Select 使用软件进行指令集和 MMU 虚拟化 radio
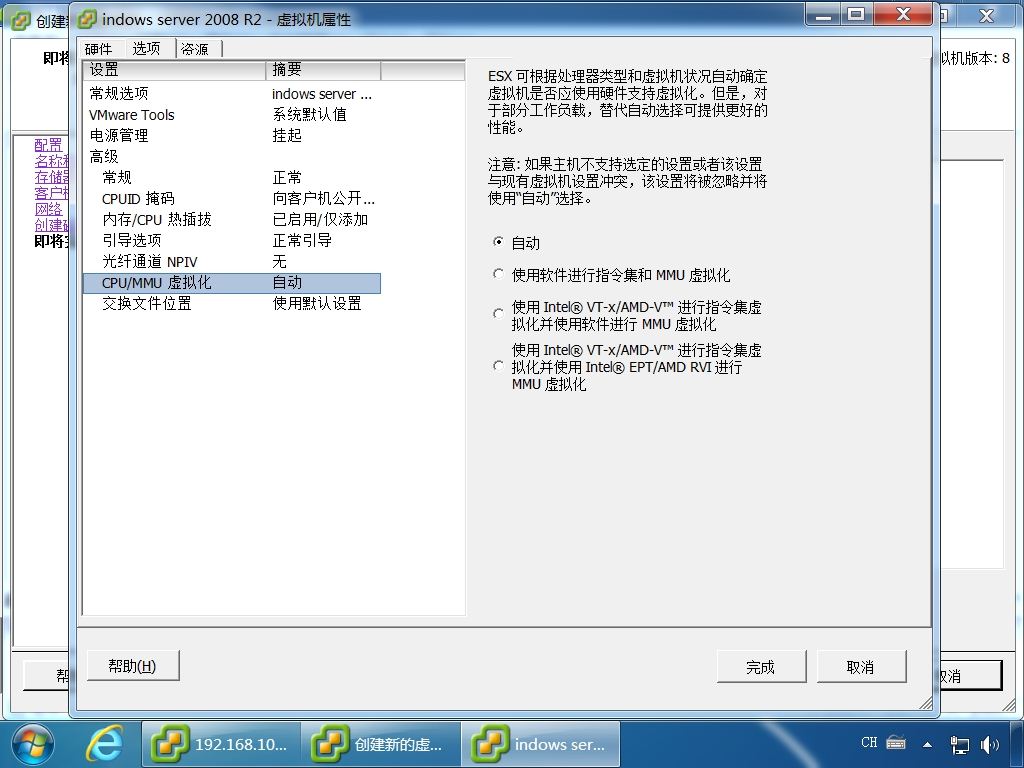The width and height of the screenshot is (1024, 768). point(498,274)
